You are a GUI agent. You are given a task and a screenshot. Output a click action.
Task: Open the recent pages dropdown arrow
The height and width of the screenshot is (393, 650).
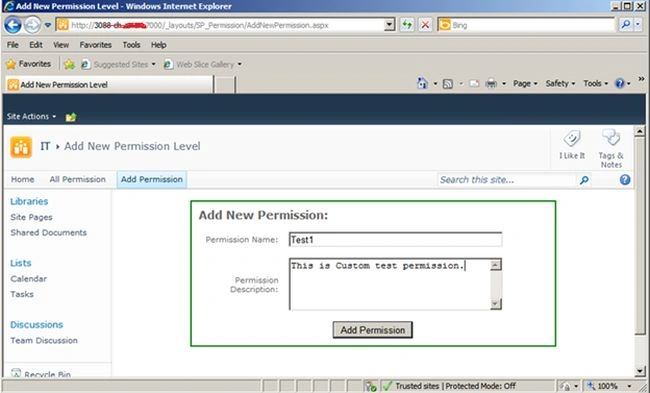[x=48, y=25]
